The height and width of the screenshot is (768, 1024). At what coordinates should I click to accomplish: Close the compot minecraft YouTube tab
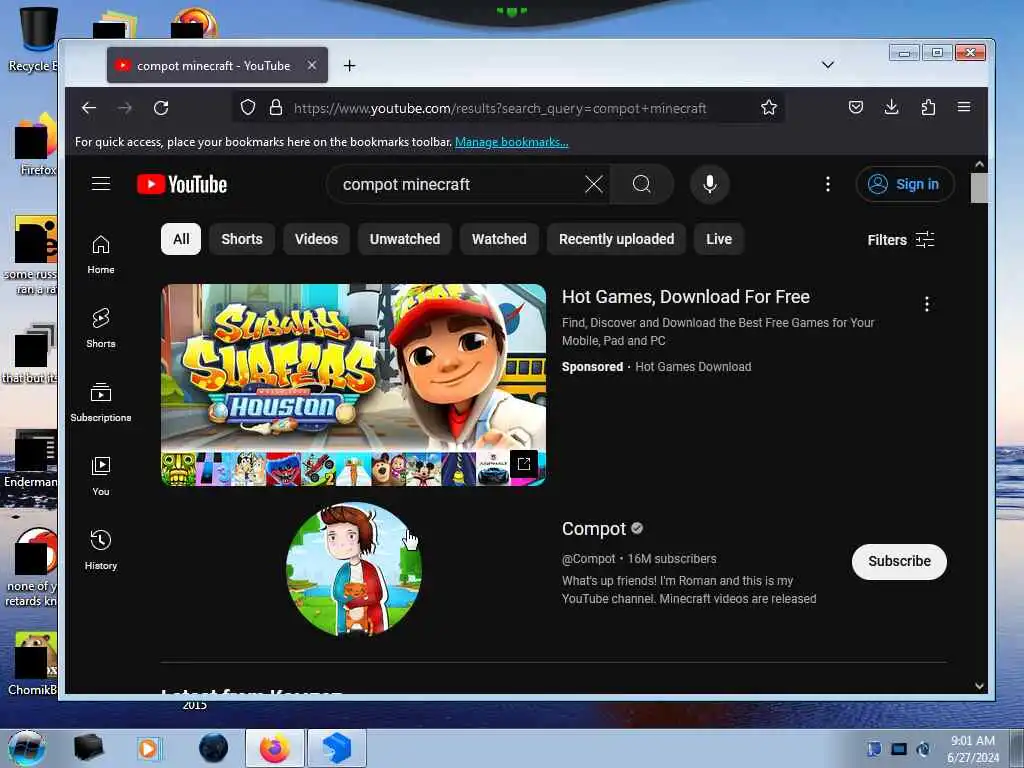(x=312, y=65)
